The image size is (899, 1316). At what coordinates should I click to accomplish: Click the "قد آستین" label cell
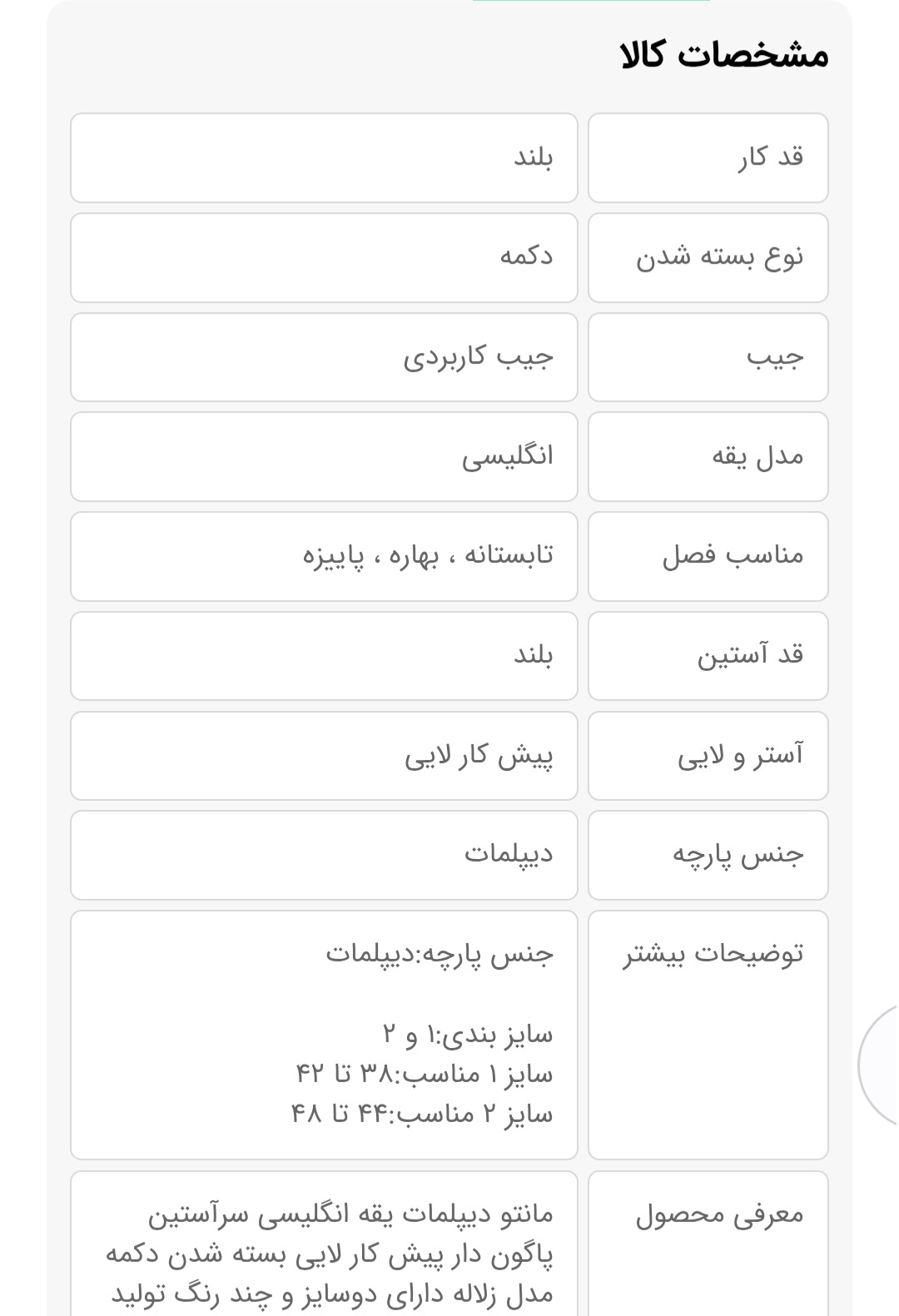click(x=708, y=656)
